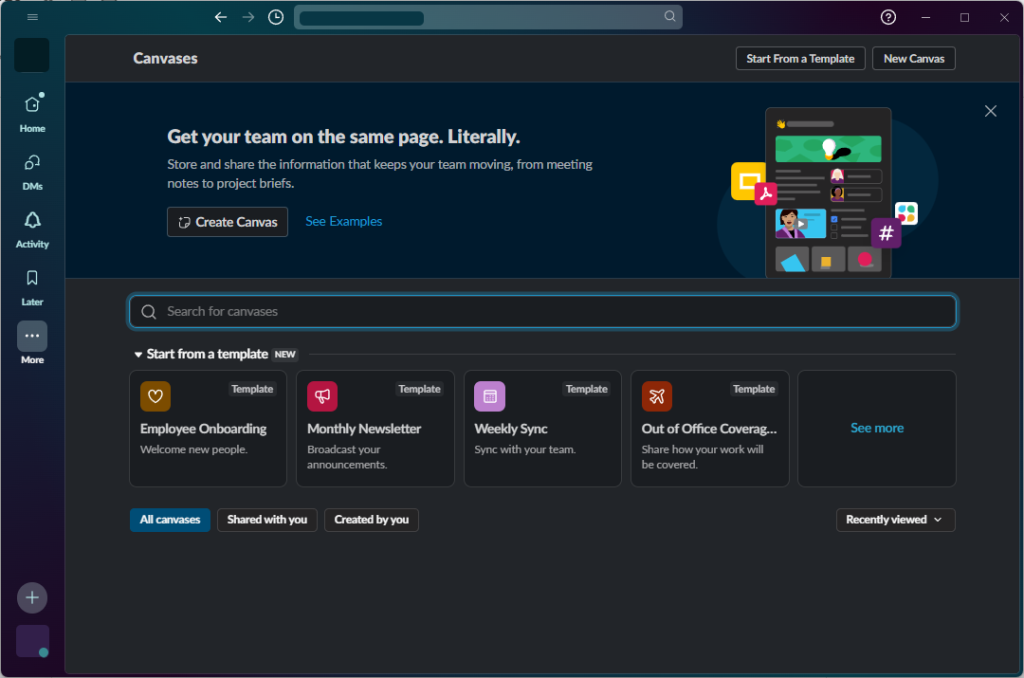Click the New Canvas button
Viewport: 1024px width, 678px height.
[914, 59]
